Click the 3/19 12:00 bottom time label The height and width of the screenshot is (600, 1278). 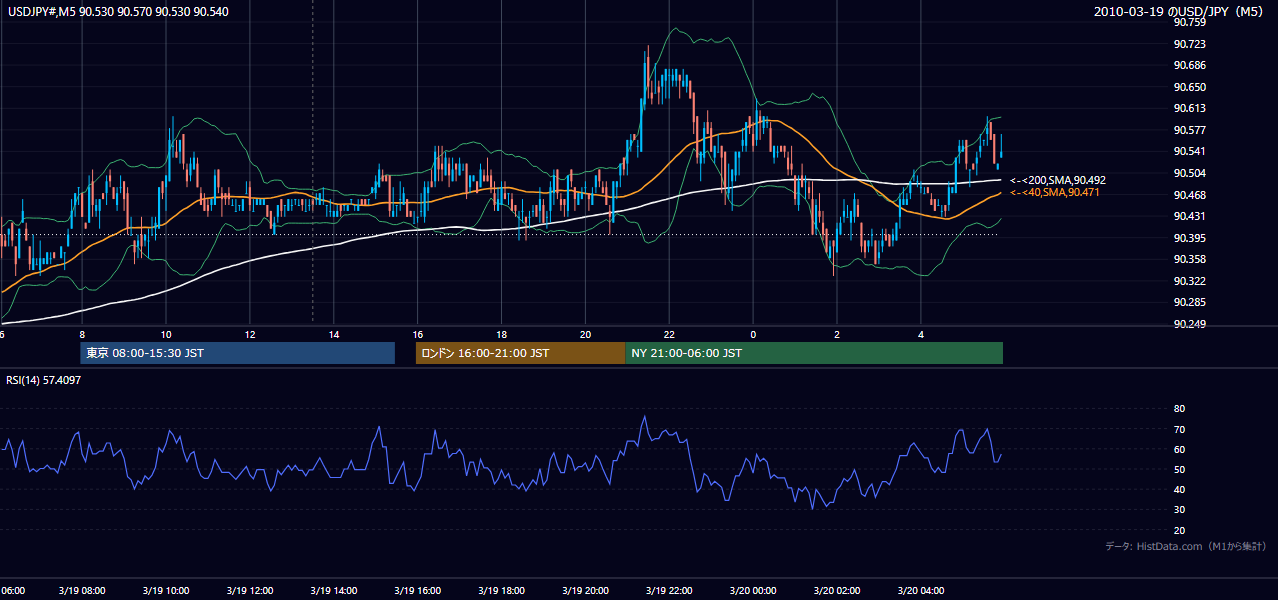[250, 590]
